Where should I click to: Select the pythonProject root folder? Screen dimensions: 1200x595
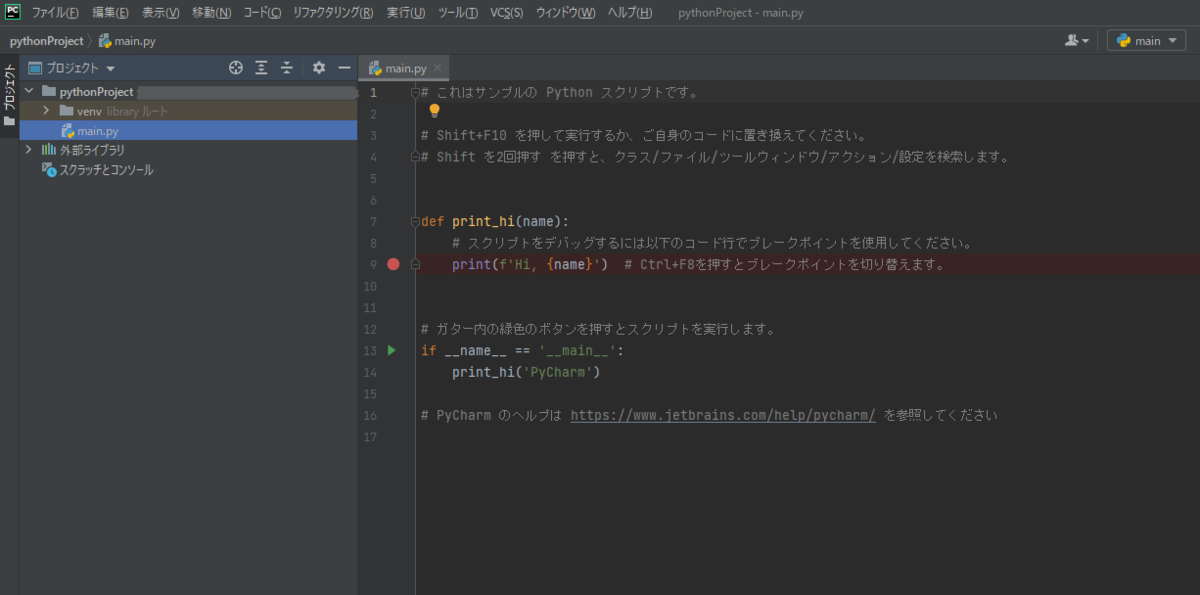[188, 91]
